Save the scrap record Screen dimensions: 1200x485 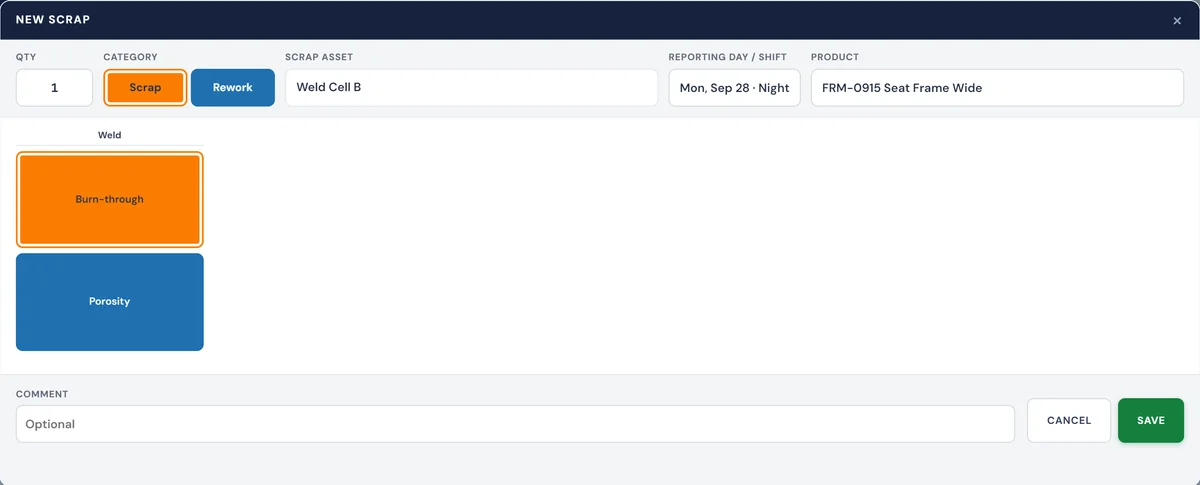[x=1151, y=420]
